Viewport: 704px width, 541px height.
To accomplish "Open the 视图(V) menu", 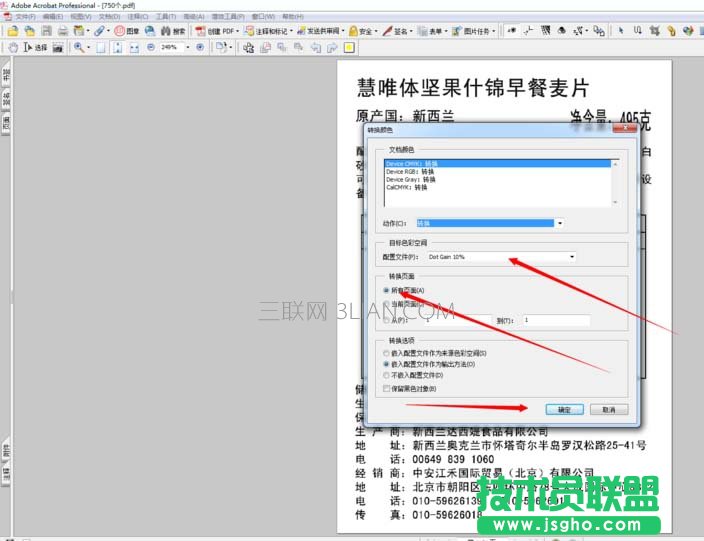I will tap(81, 17).
